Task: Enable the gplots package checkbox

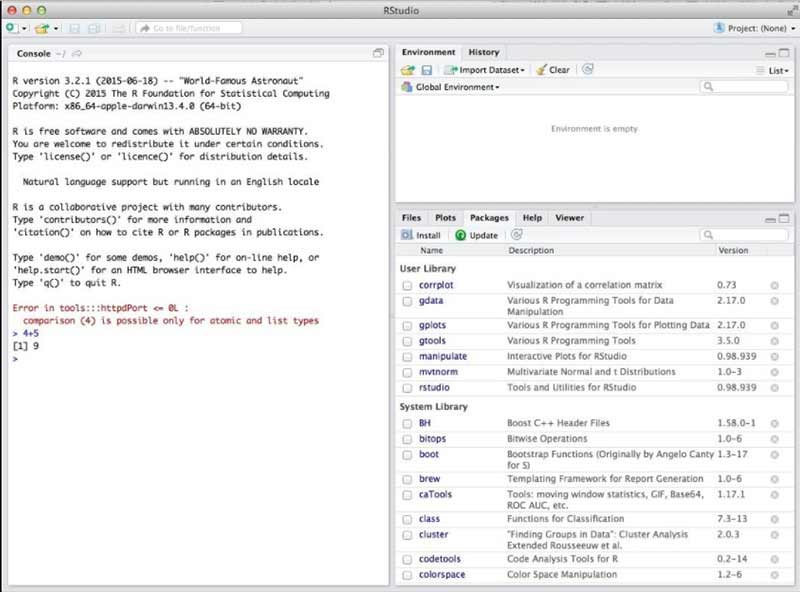Action: pyautogui.click(x=407, y=326)
